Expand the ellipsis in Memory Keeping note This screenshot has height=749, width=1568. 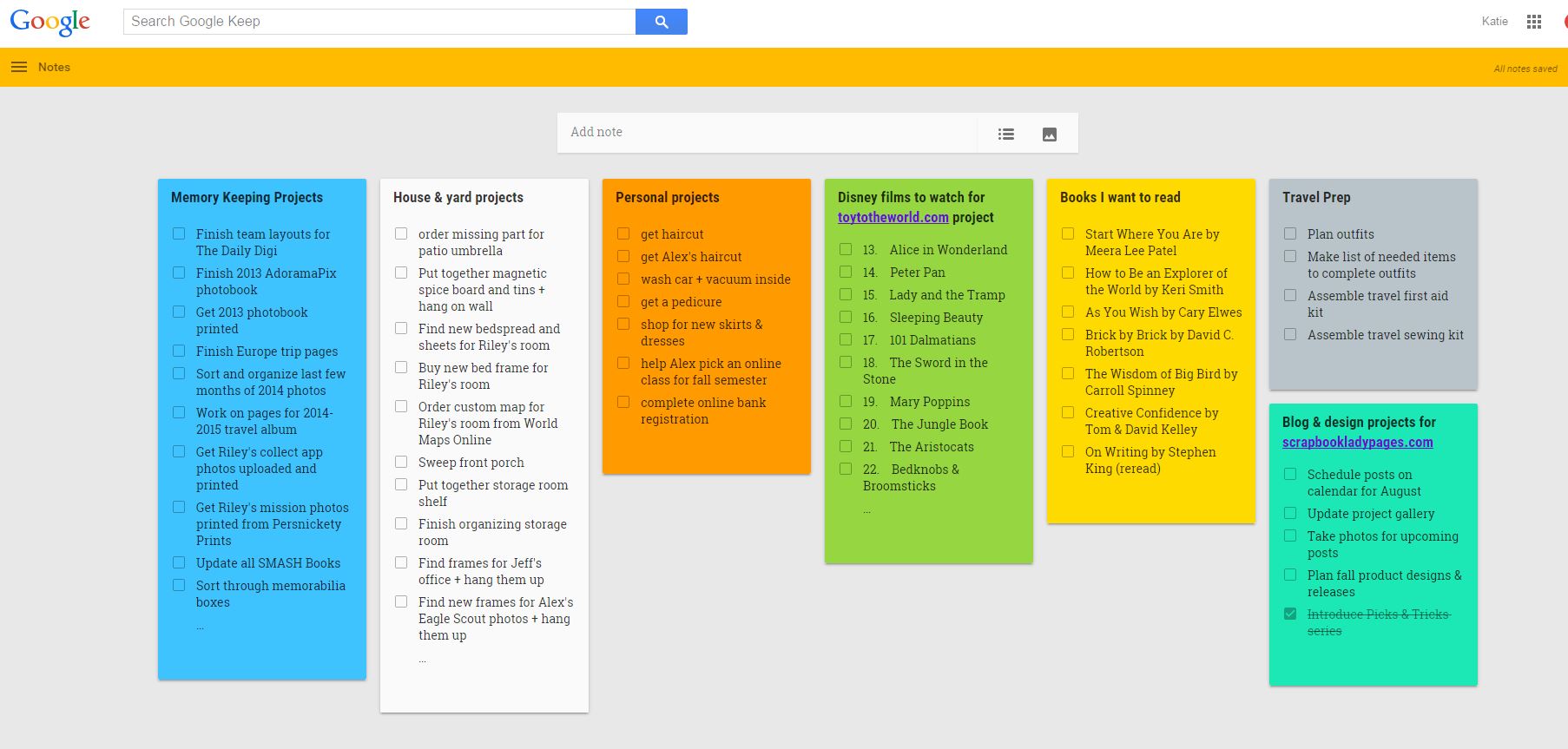coord(201,627)
